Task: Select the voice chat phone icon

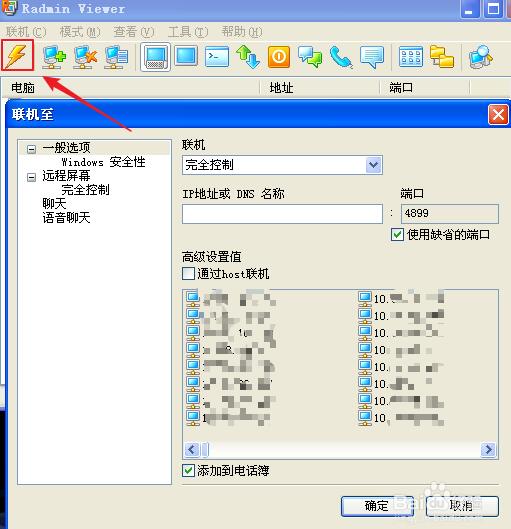Action: [x=341, y=56]
